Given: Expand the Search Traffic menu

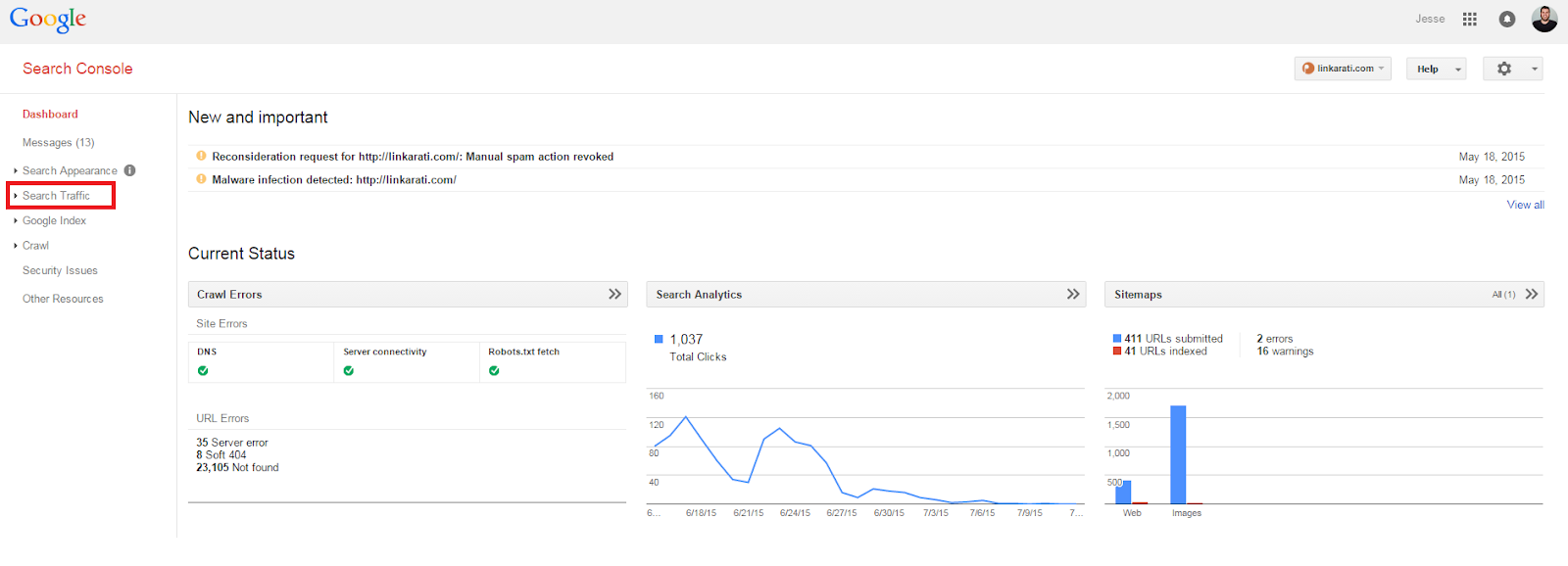Looking at the screenshot, I should tap(56, 196).
